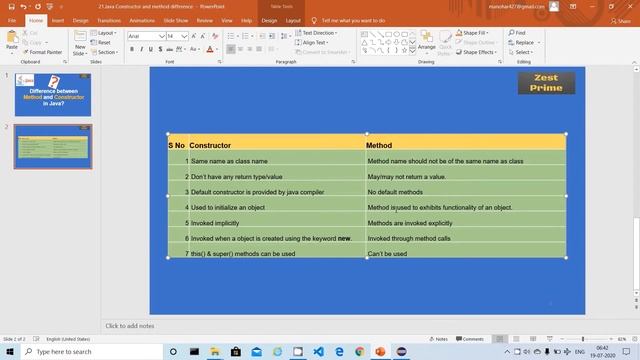Clear all formatting icon

point(215,36)
